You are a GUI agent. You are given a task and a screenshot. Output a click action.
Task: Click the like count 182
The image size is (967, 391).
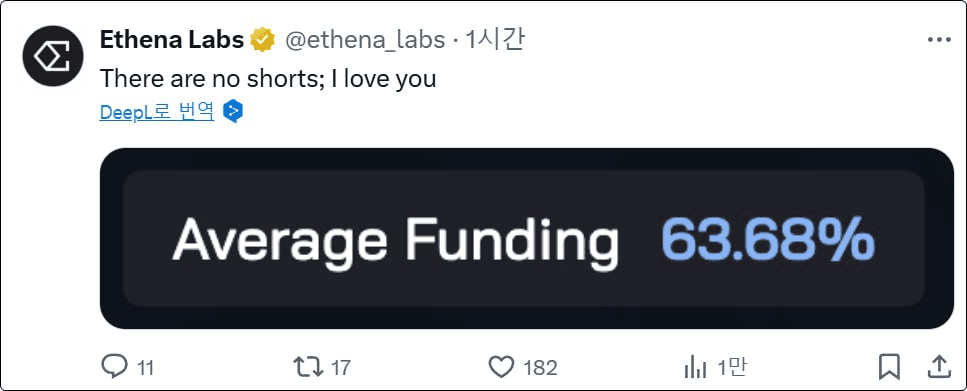pyautogui.click(x=540, y=368)
